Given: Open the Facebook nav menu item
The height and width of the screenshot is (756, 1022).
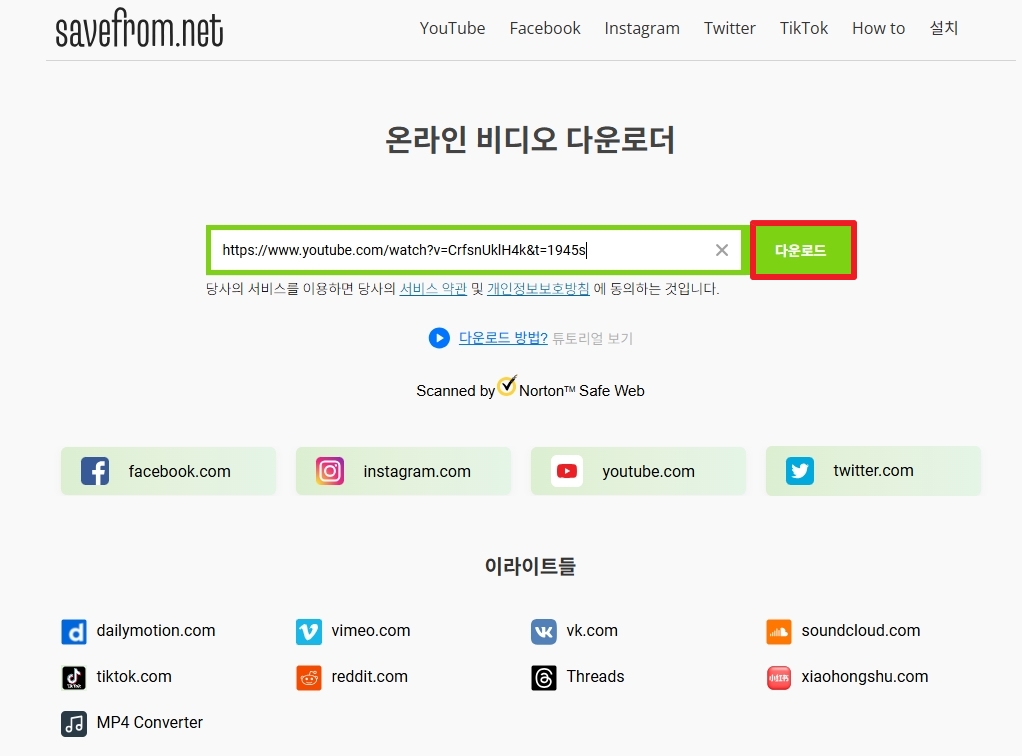Looking at the screenshot, I should click(545, 28).
